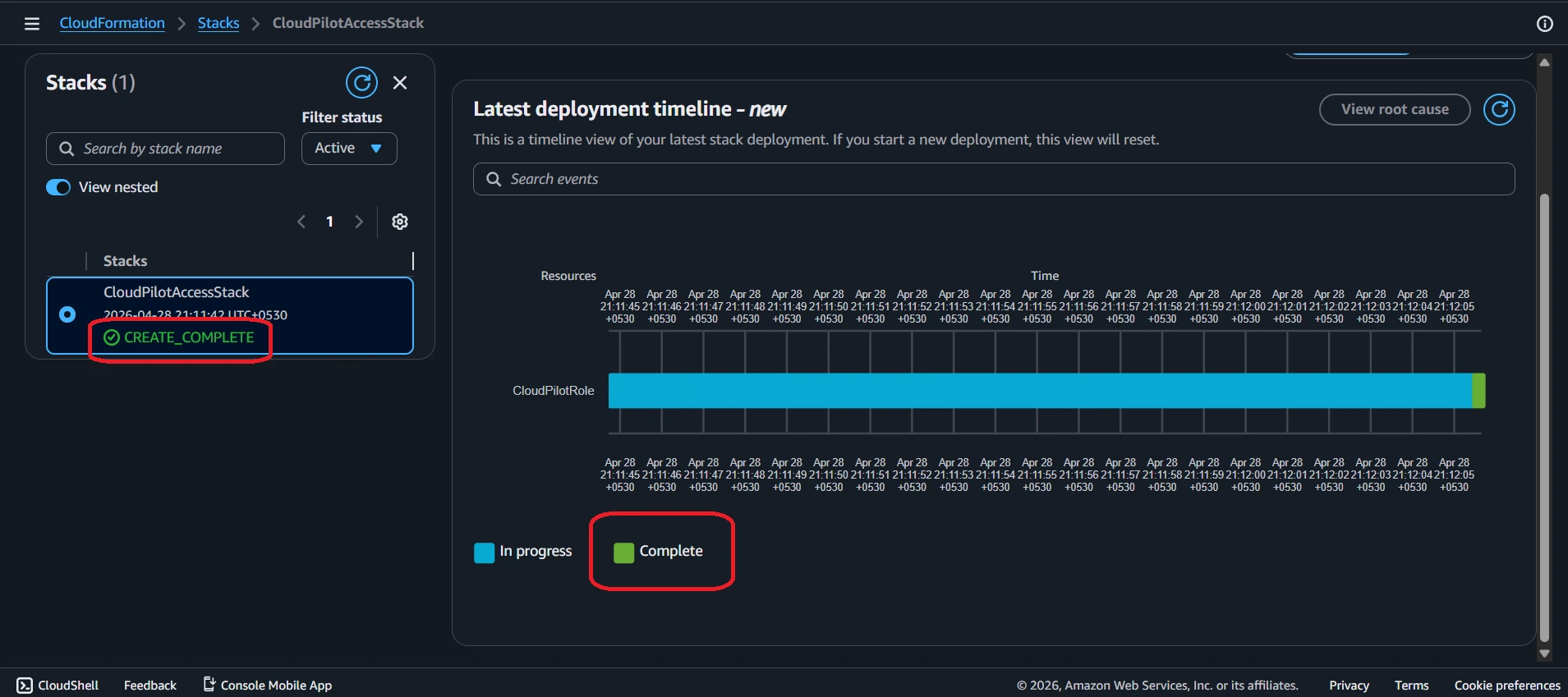Click the scrollbar up arrow
Screen dimensions: 1568x697
[x=1544, y=62]
